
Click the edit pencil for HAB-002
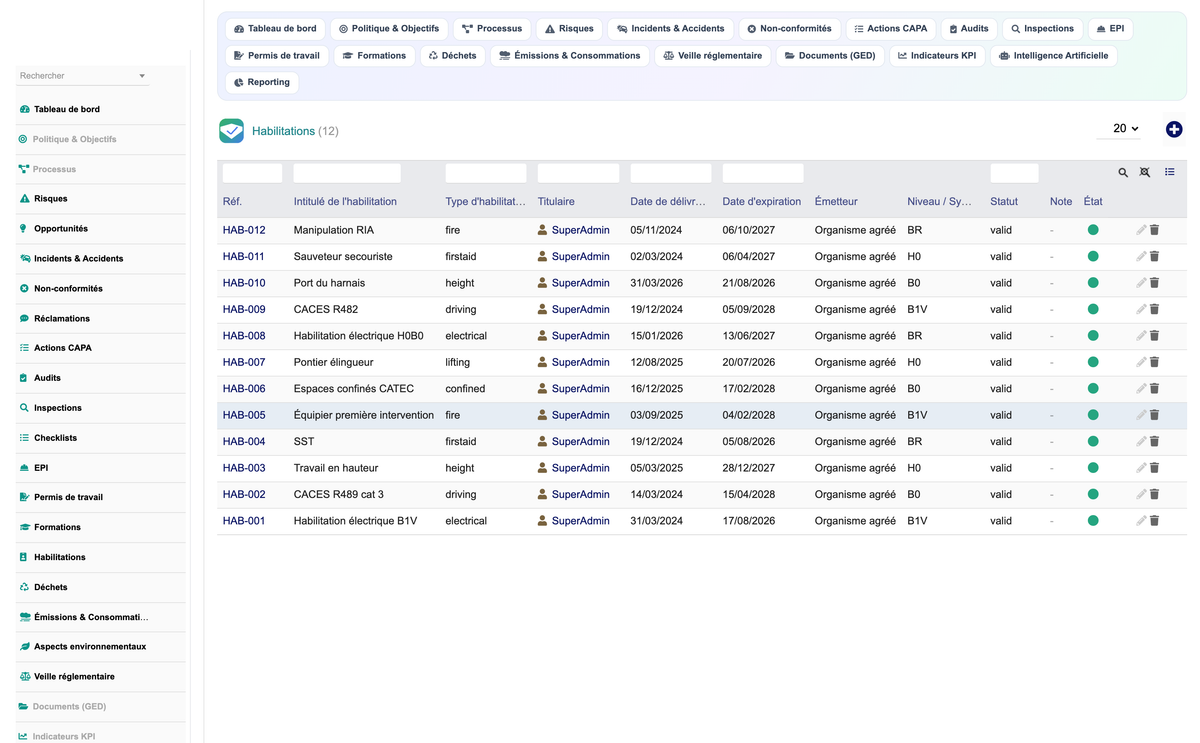1141,494
